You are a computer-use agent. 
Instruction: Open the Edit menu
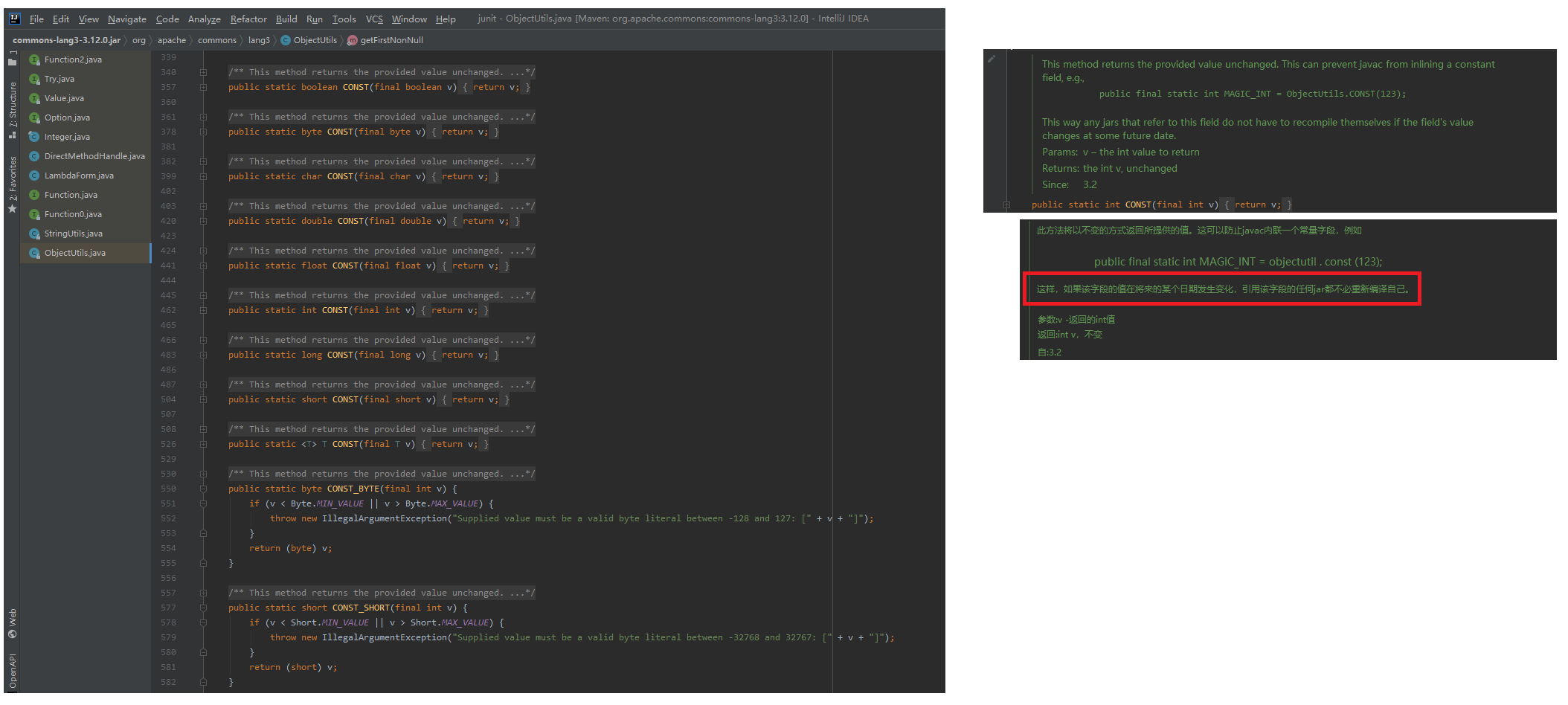[x=61, y=19]
